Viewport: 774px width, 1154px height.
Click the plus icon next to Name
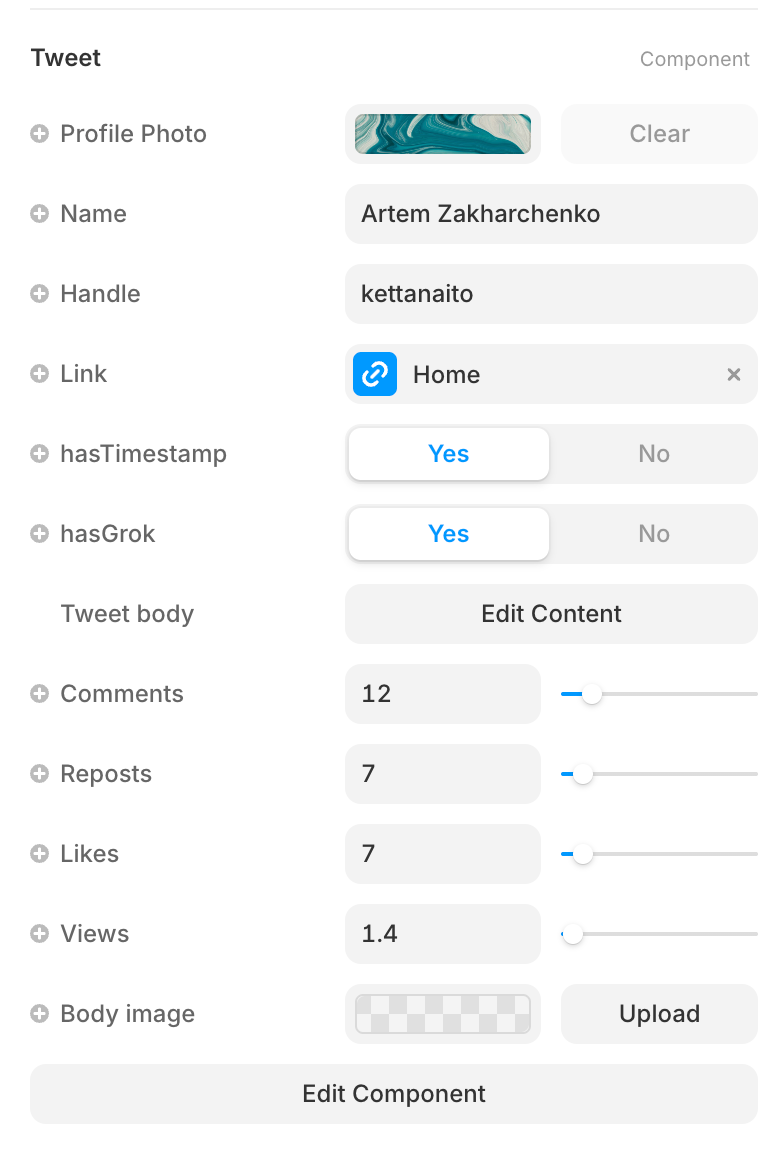point(41,213)
